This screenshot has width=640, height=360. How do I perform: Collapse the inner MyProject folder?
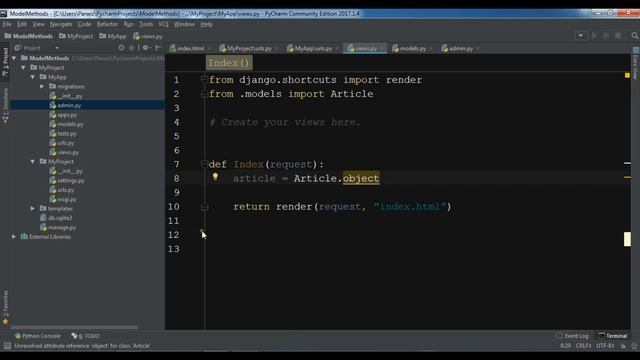click(x=33, y=162)
